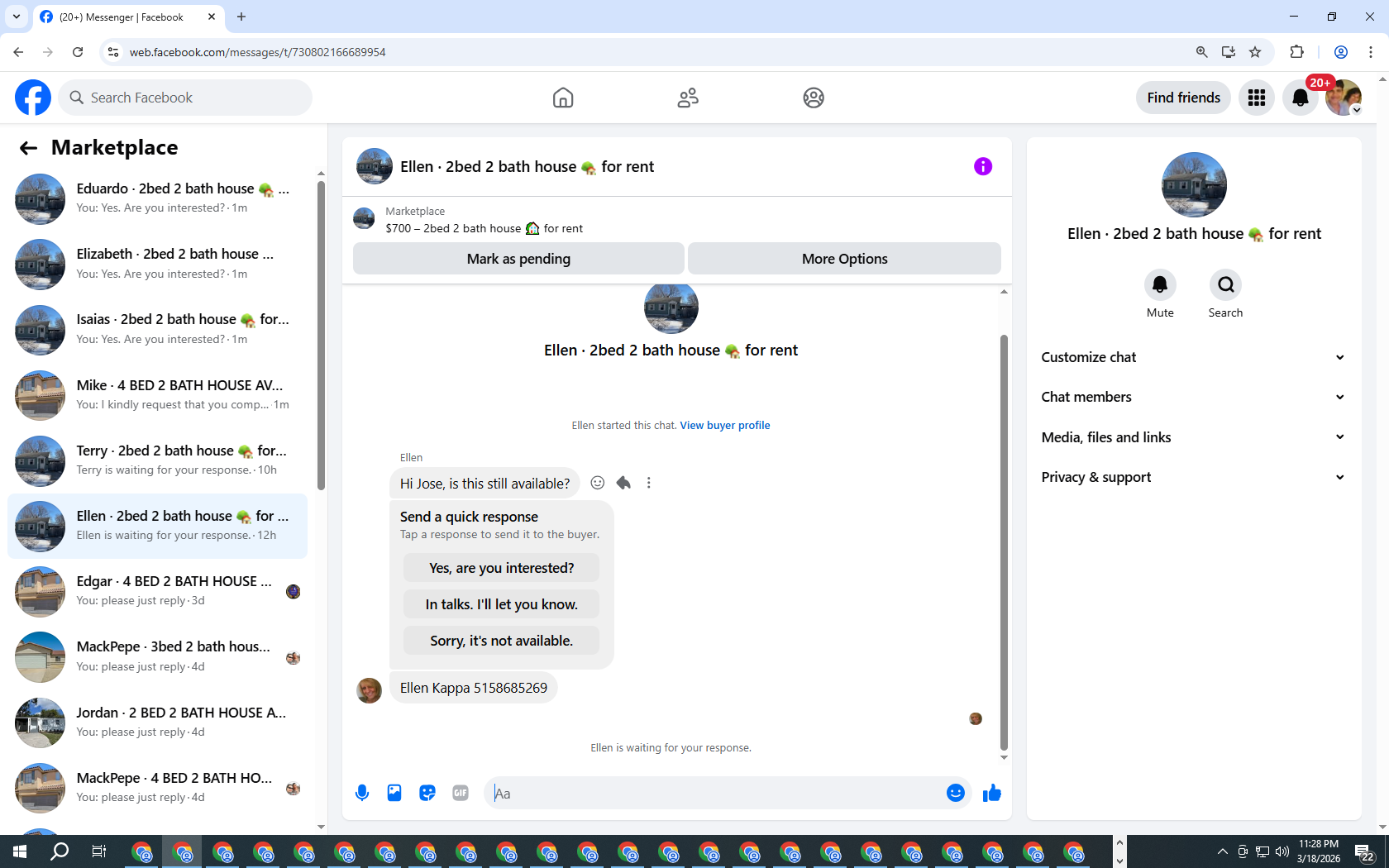Viewport: 1389px width, 868px height.
Task: Click the back arrow beside Marketplace
Action: pyautogui.click(x=28, y=148)
